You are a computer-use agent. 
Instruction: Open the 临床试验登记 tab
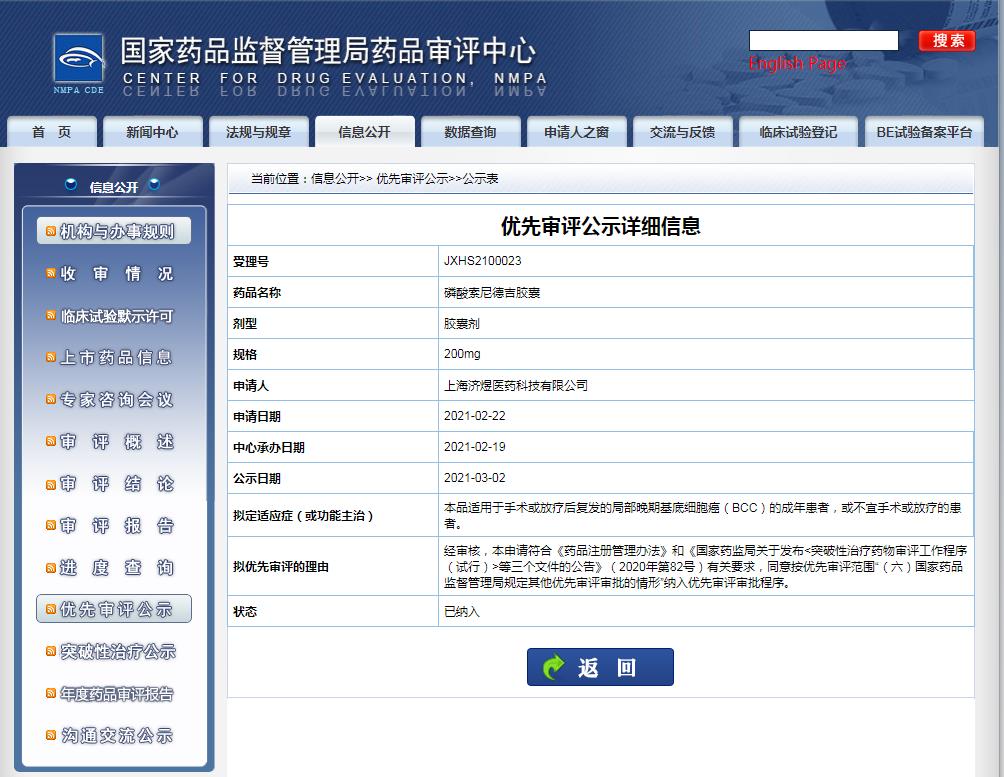[798, 132]
